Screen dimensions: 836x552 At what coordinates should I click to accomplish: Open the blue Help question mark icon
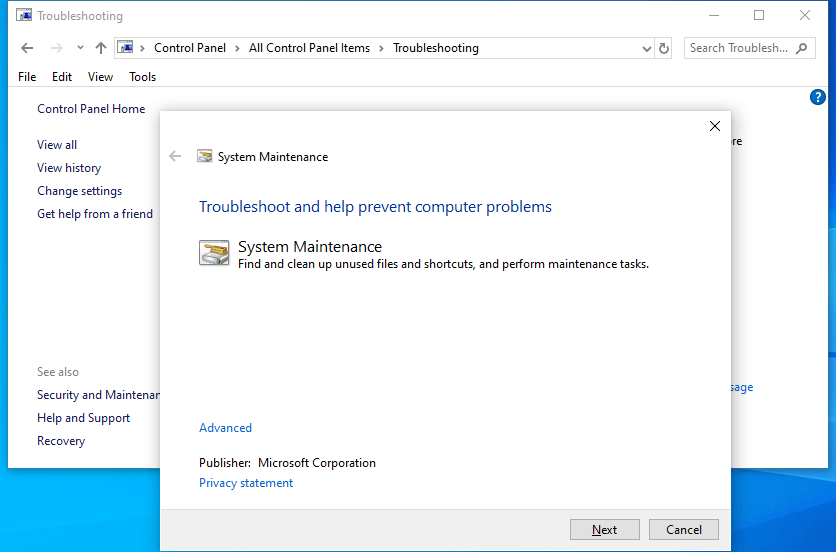tap(817, 97)
